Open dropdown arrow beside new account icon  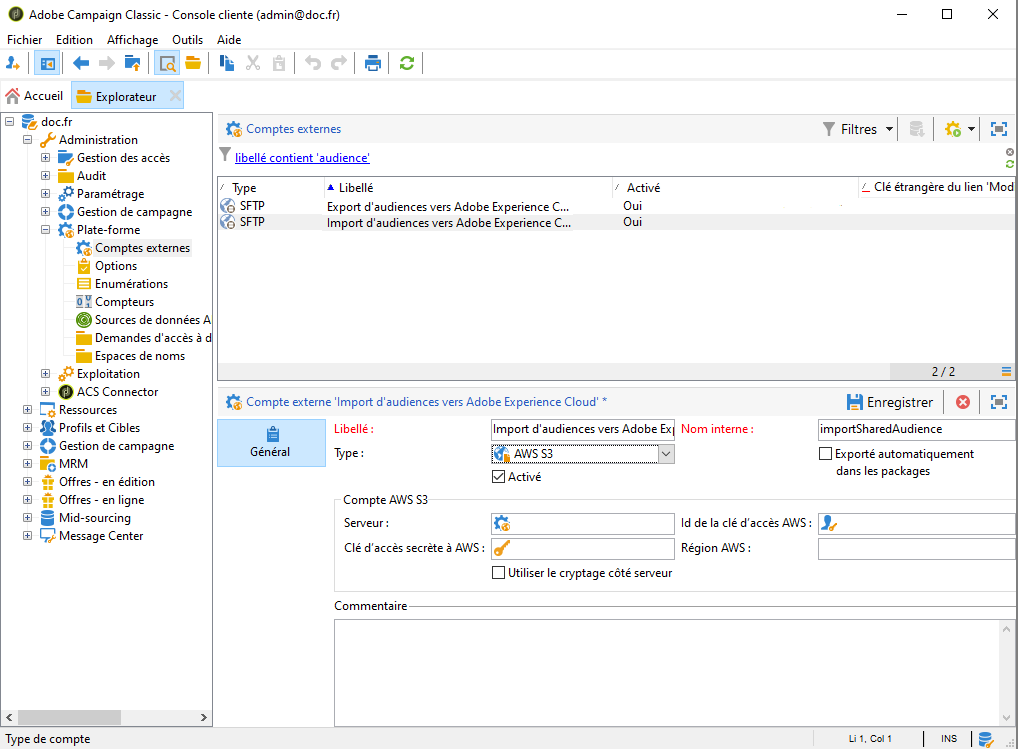[x=971, y=129]
